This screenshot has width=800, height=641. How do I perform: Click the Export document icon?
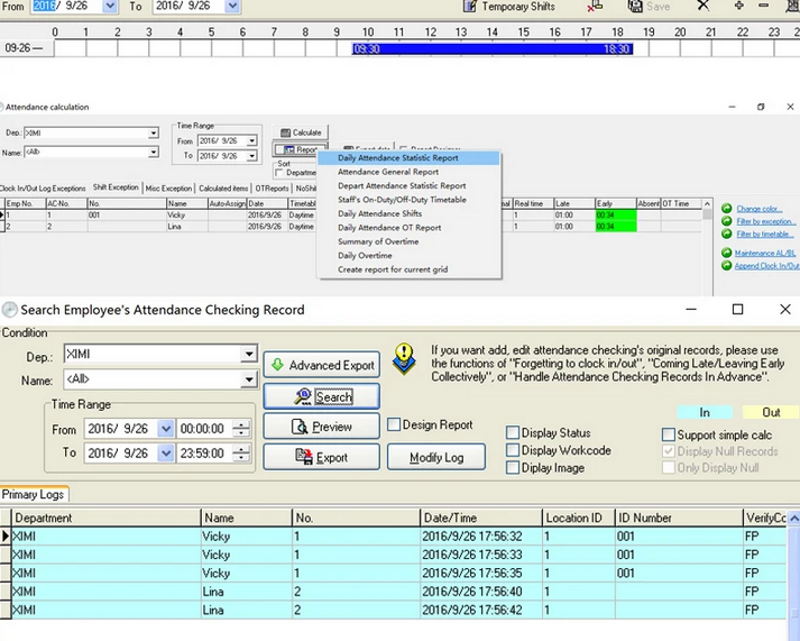pos(304,457)
